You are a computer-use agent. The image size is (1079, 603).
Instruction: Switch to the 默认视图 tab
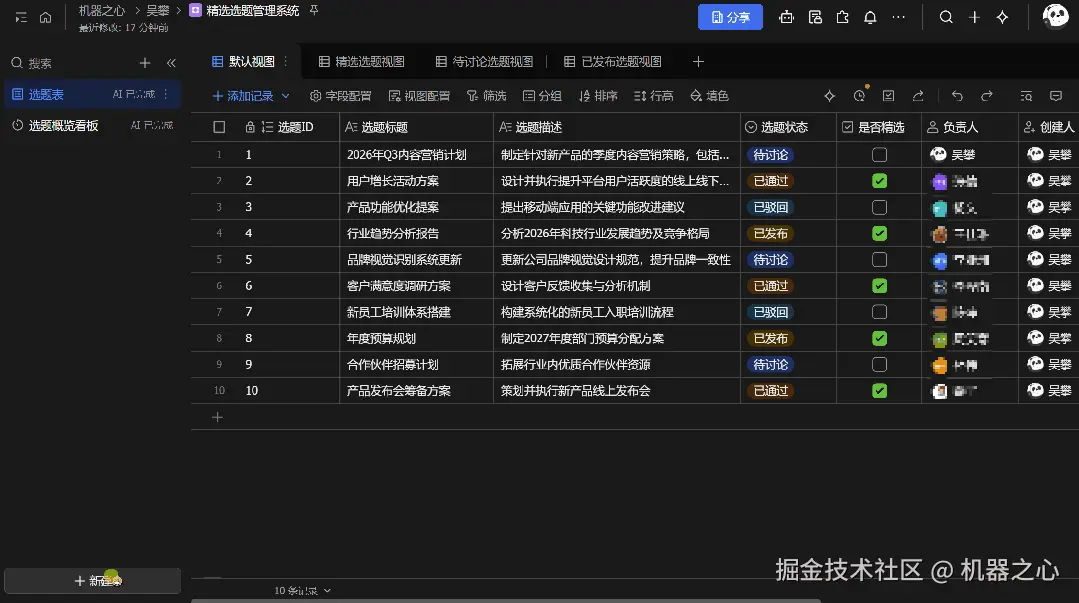click(244, 61)
